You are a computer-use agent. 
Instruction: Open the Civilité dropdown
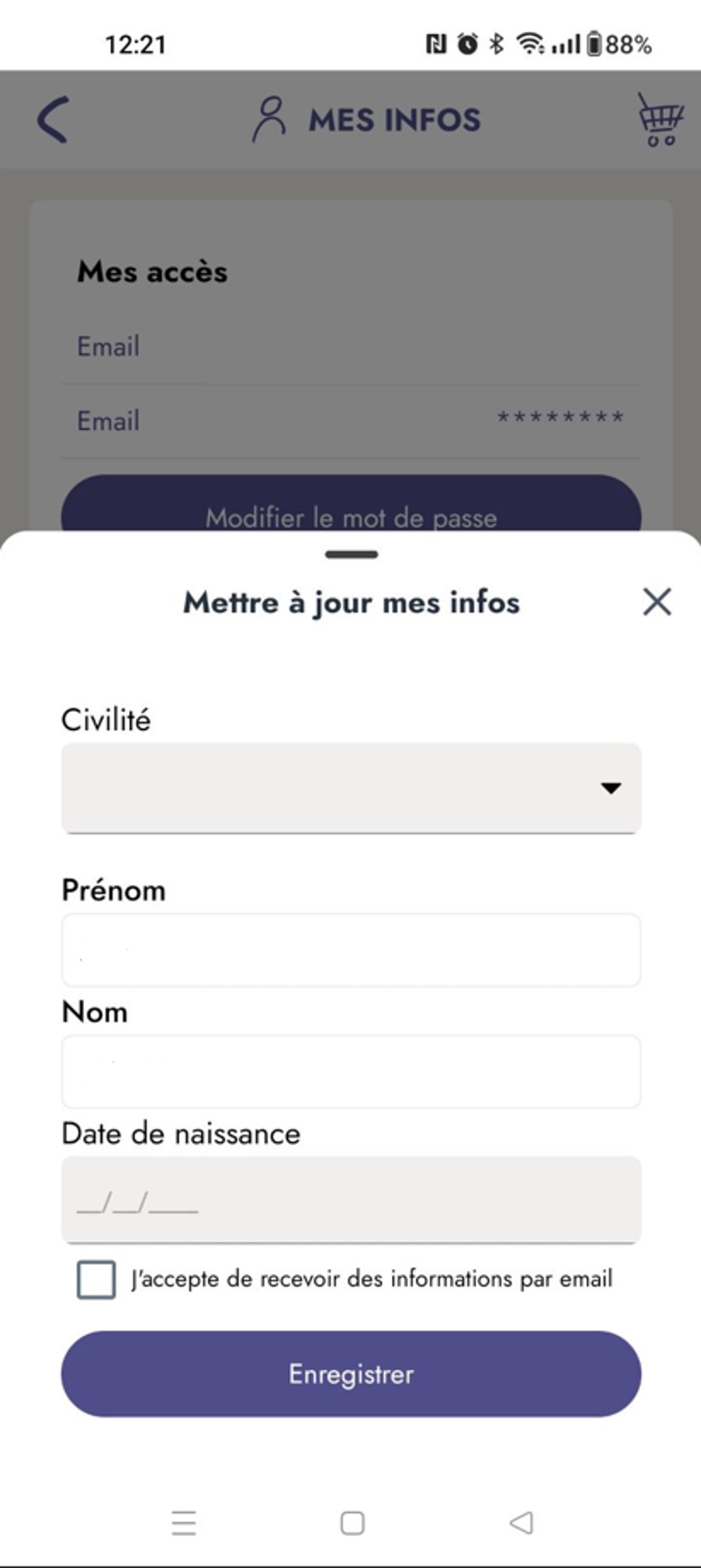(x=351, y=788)
